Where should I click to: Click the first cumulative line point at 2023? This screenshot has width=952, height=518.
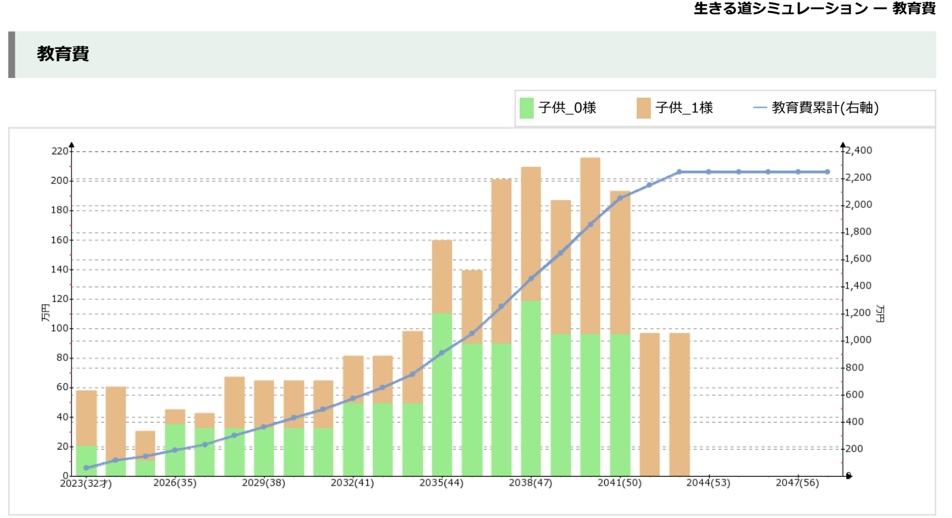(x=86, y=467)
